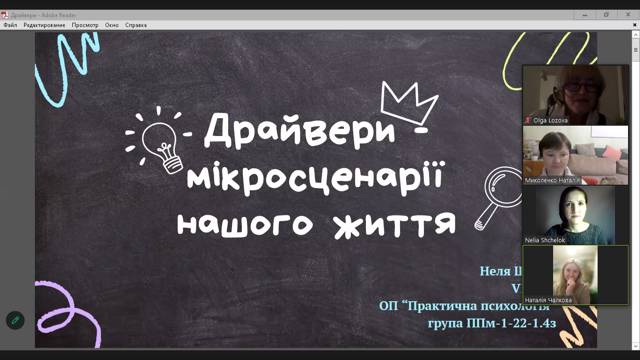Close the Adobe Reader window
Viewport: 640px width, 360px height.
tap(628, 15)
